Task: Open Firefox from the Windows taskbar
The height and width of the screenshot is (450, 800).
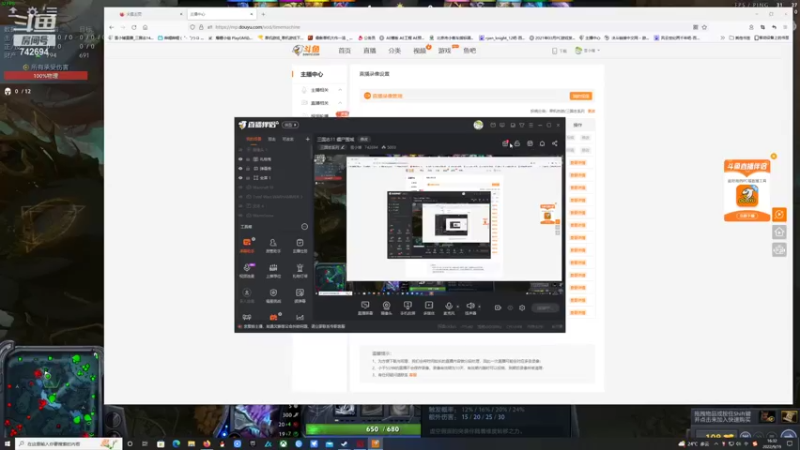Action: click(207, 444)
